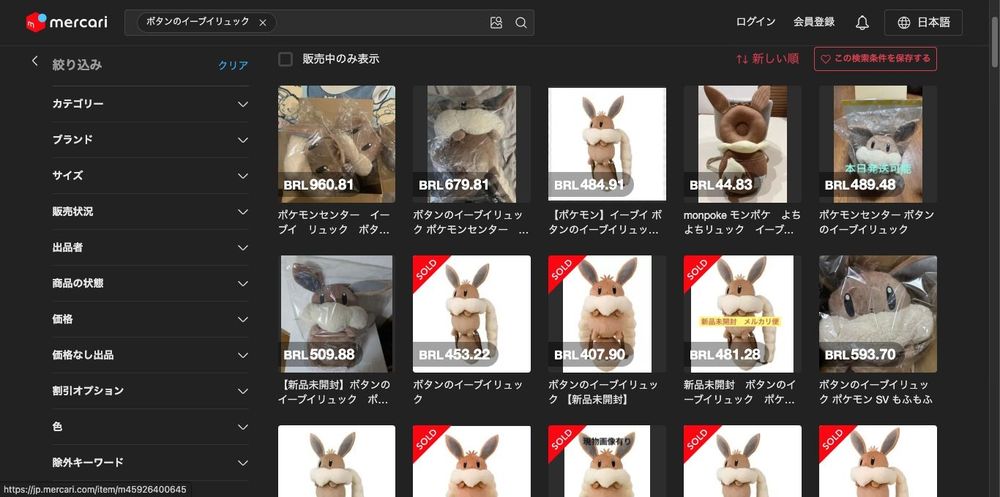Click the 会員登録 link

tap(814, 22)
